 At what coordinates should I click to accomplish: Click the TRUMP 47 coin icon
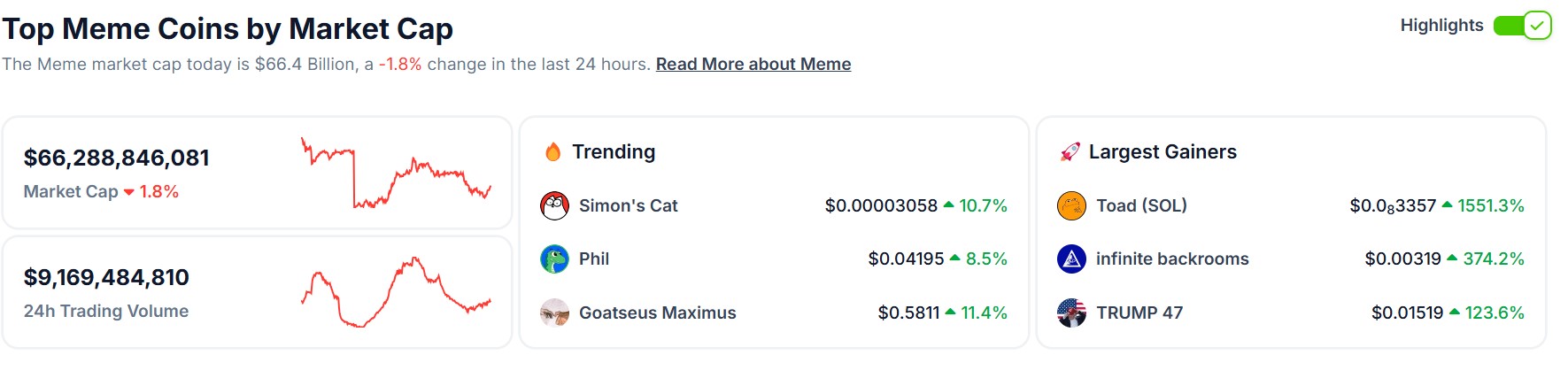1071,313
